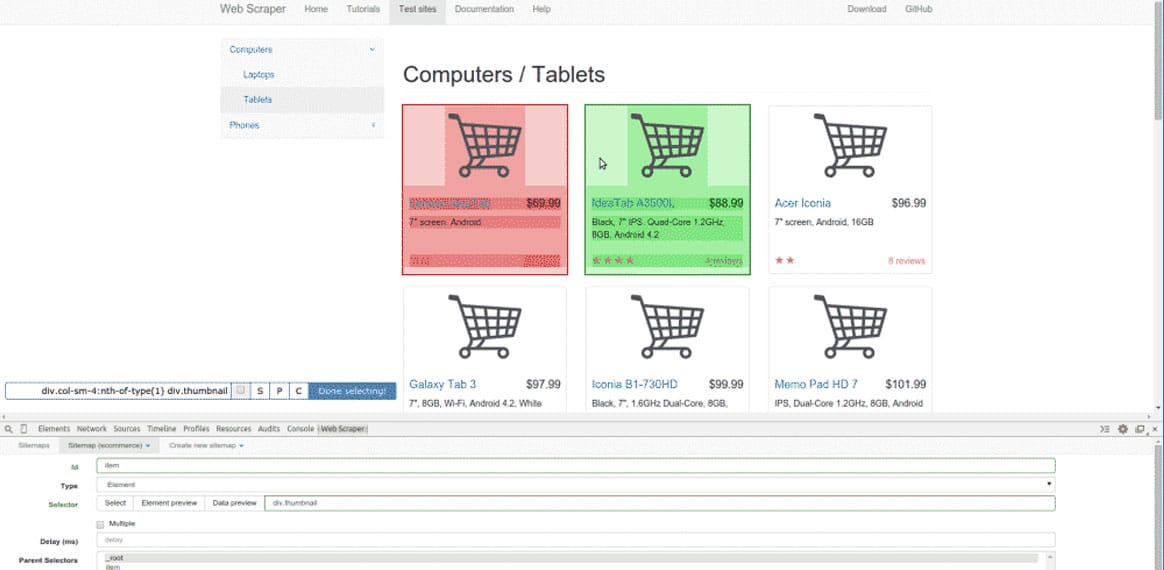Close the DevTools panel with the X
The width and height of the screenshot is (1164, 570).
(x=1154, y=429)
